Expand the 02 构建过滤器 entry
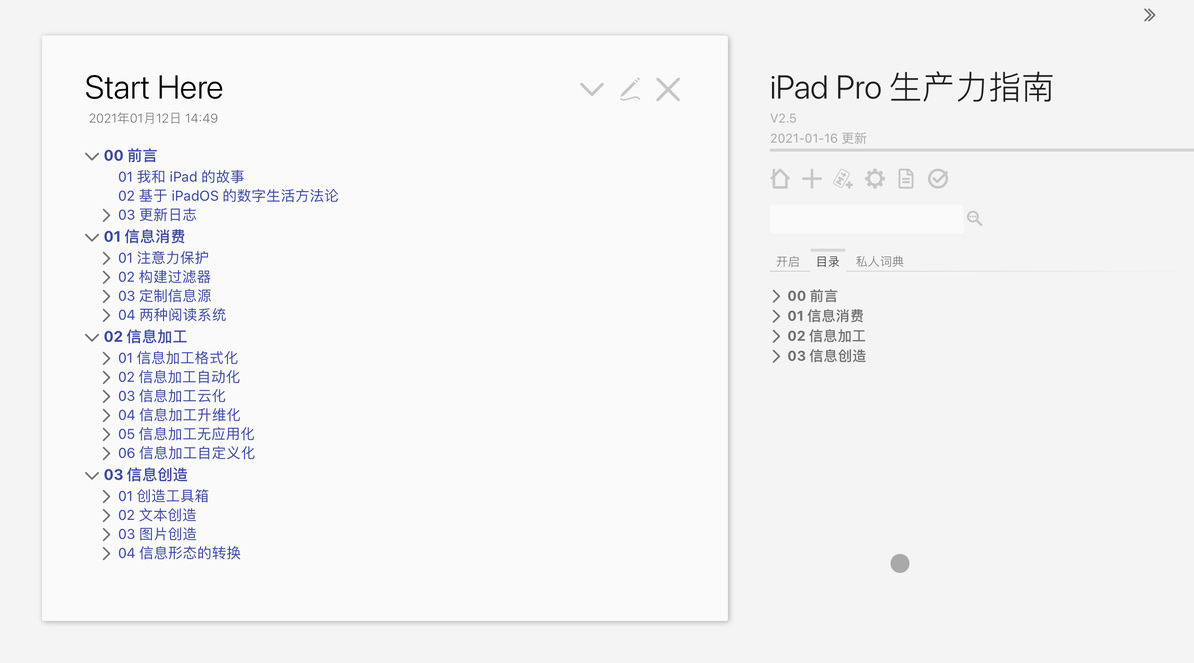The height and width of the screenshot is (663, 1194). 107,277
